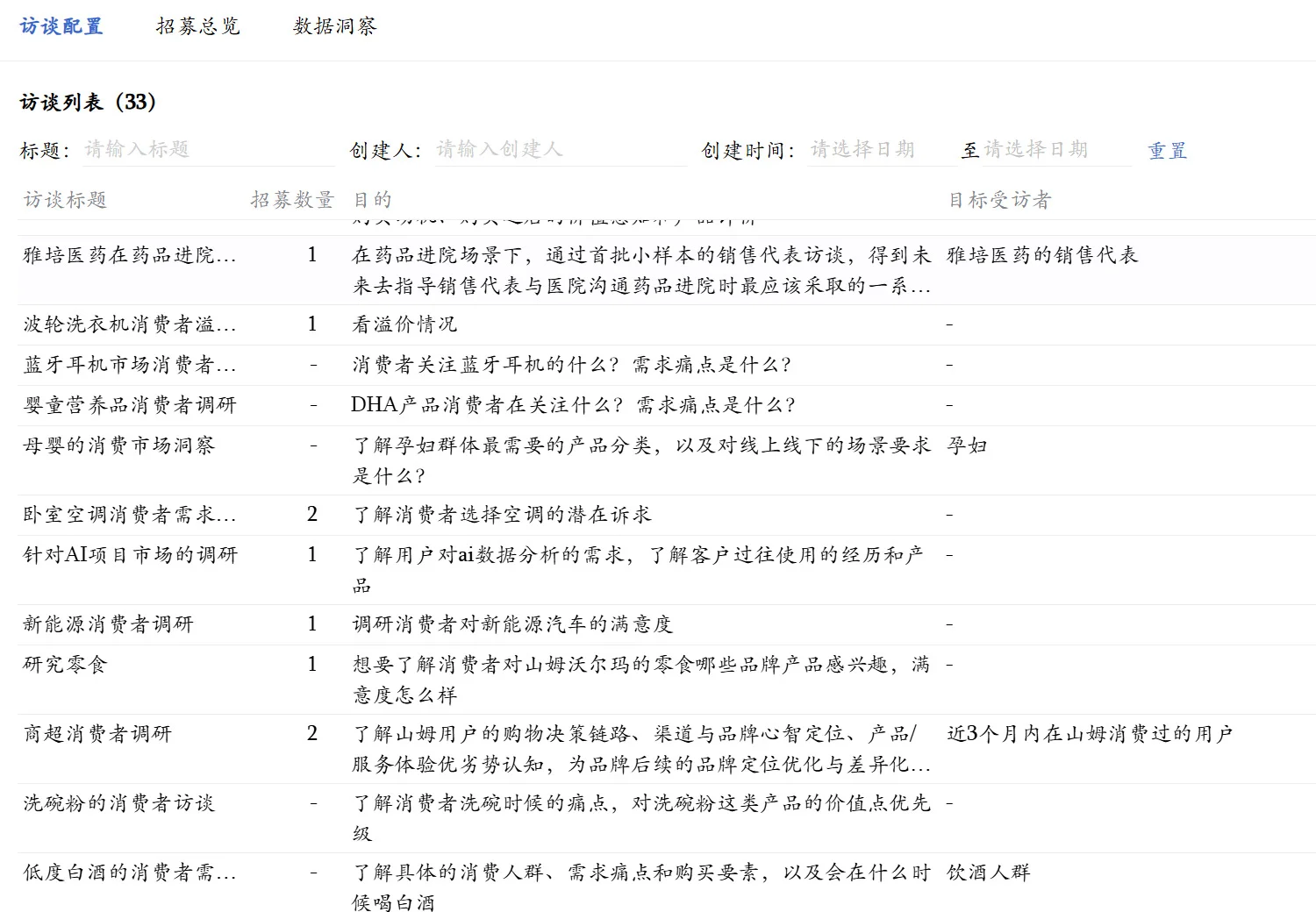Open the 针对AI项目市场的调研 interview
Image resolution: width=1316 pixels, height=912 pixels.
[x=130, y=555]
